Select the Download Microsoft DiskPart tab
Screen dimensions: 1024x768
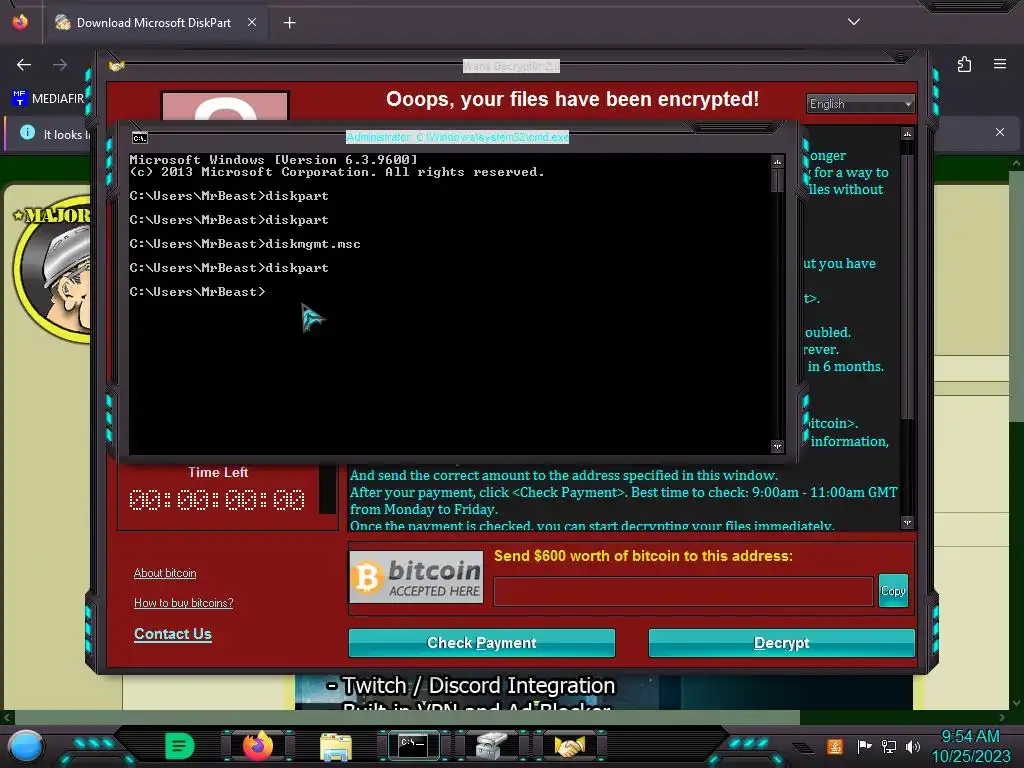[x=155, y=23]
